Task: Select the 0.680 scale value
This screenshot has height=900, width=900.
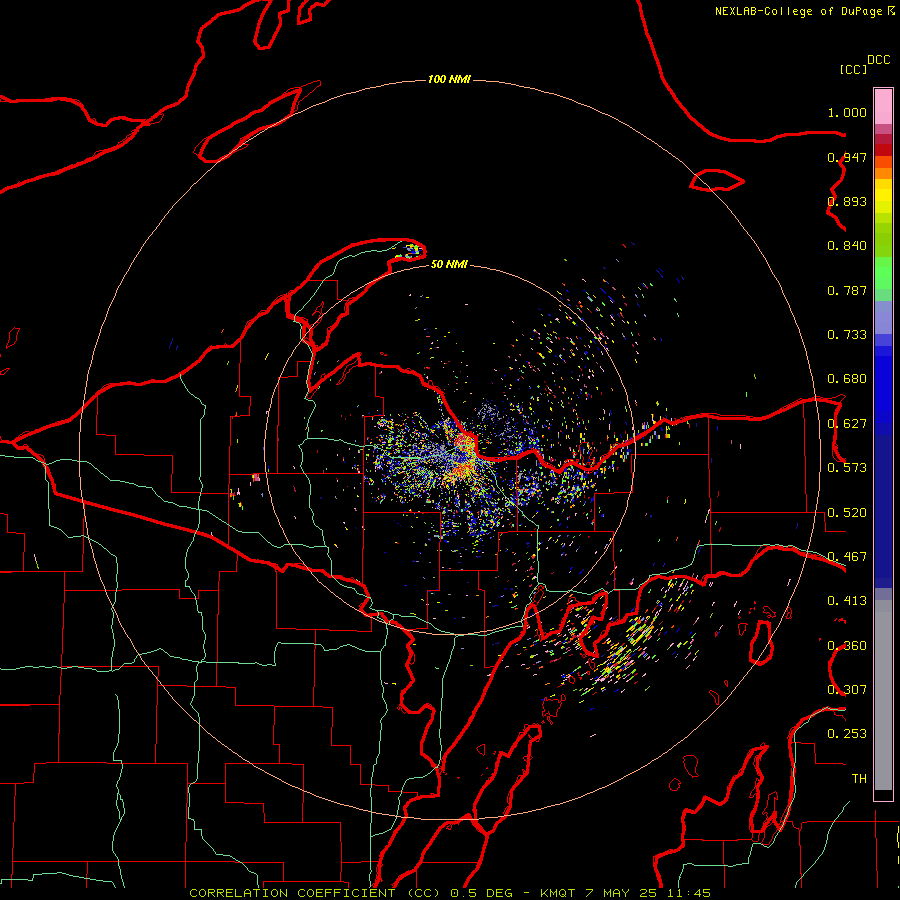Action: click(847, 379)
